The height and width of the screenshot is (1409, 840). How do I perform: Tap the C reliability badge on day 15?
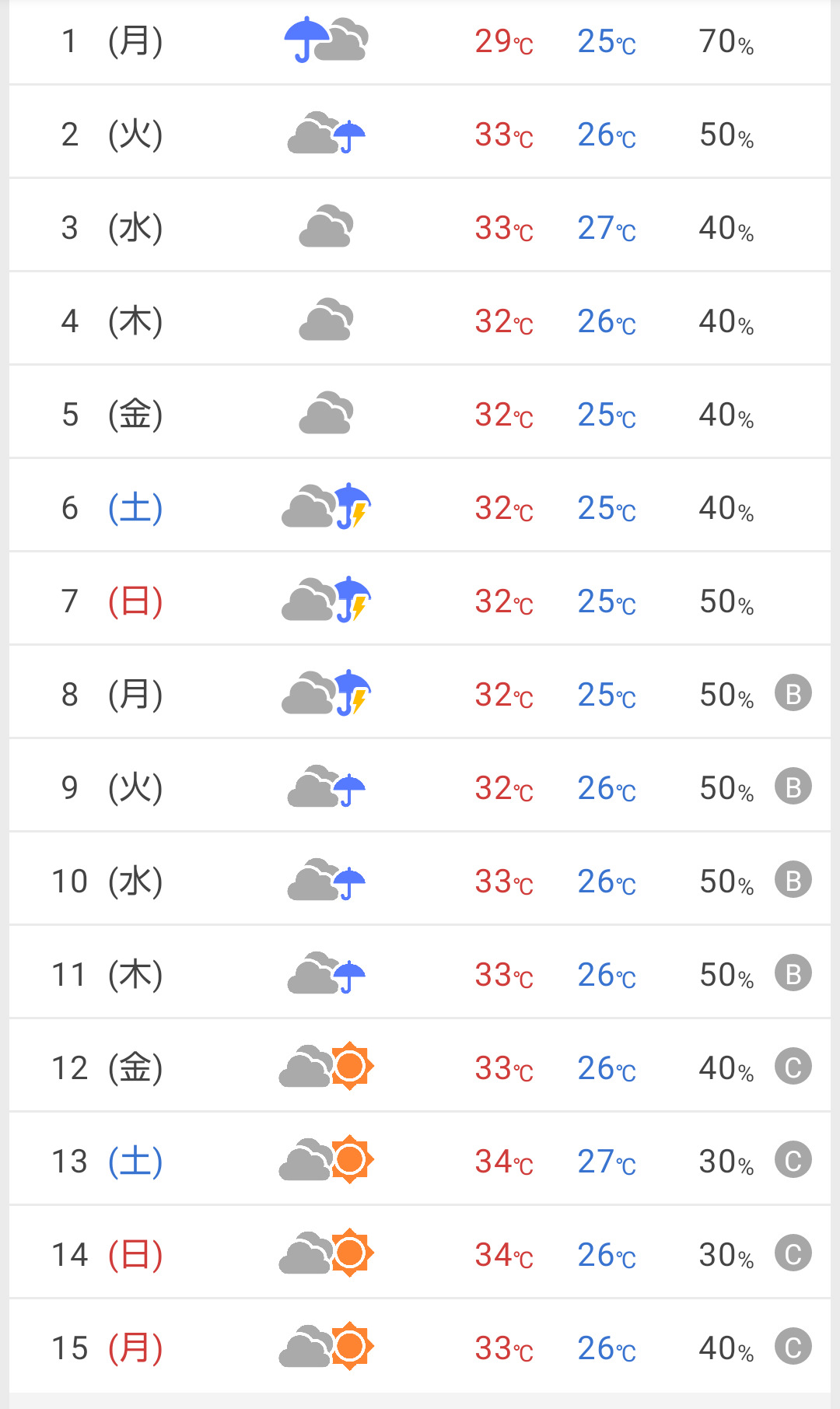(793, 1347)
